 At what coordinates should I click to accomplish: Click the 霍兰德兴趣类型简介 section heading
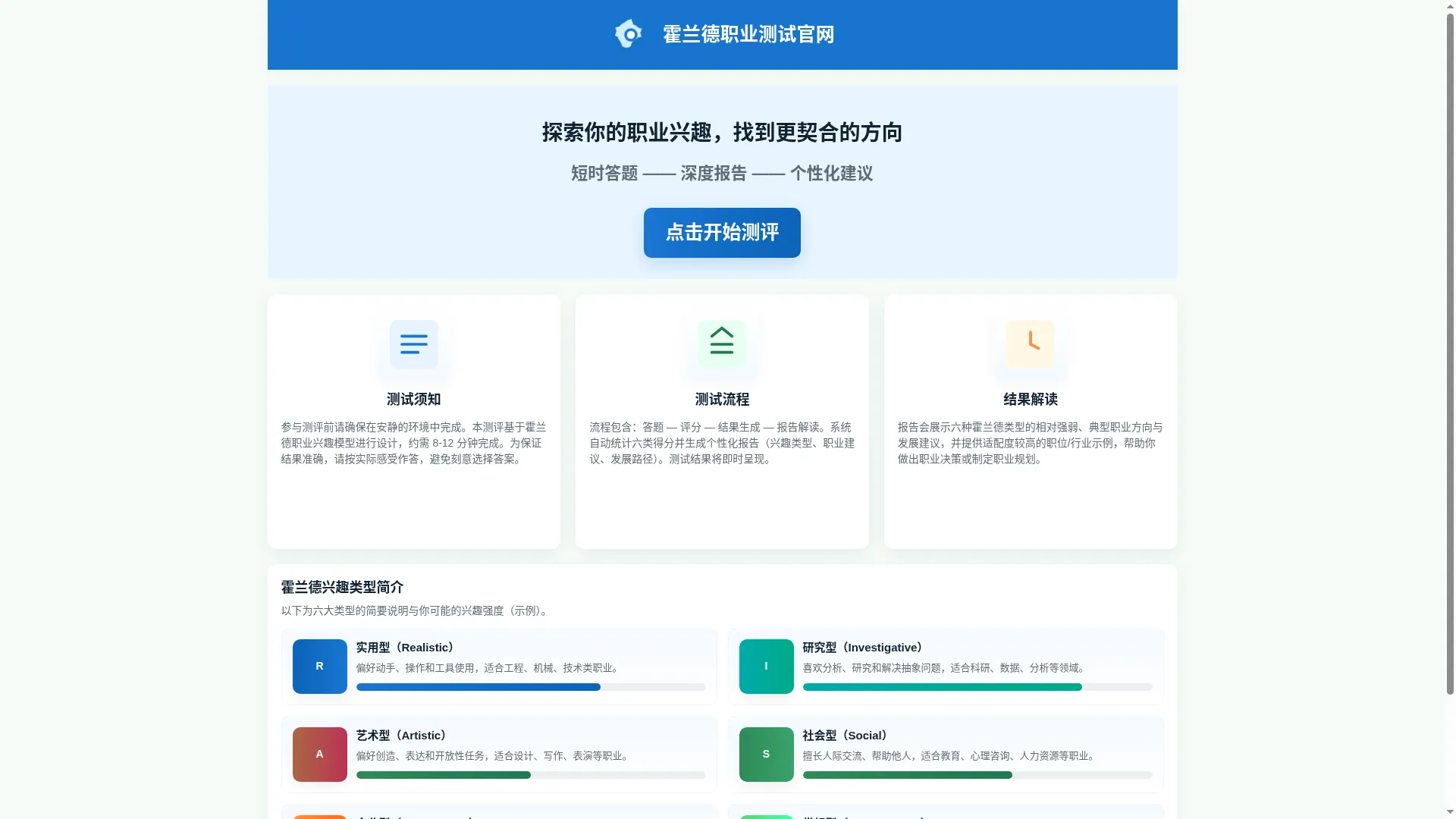pyautogui.click(x=342, y=588)
